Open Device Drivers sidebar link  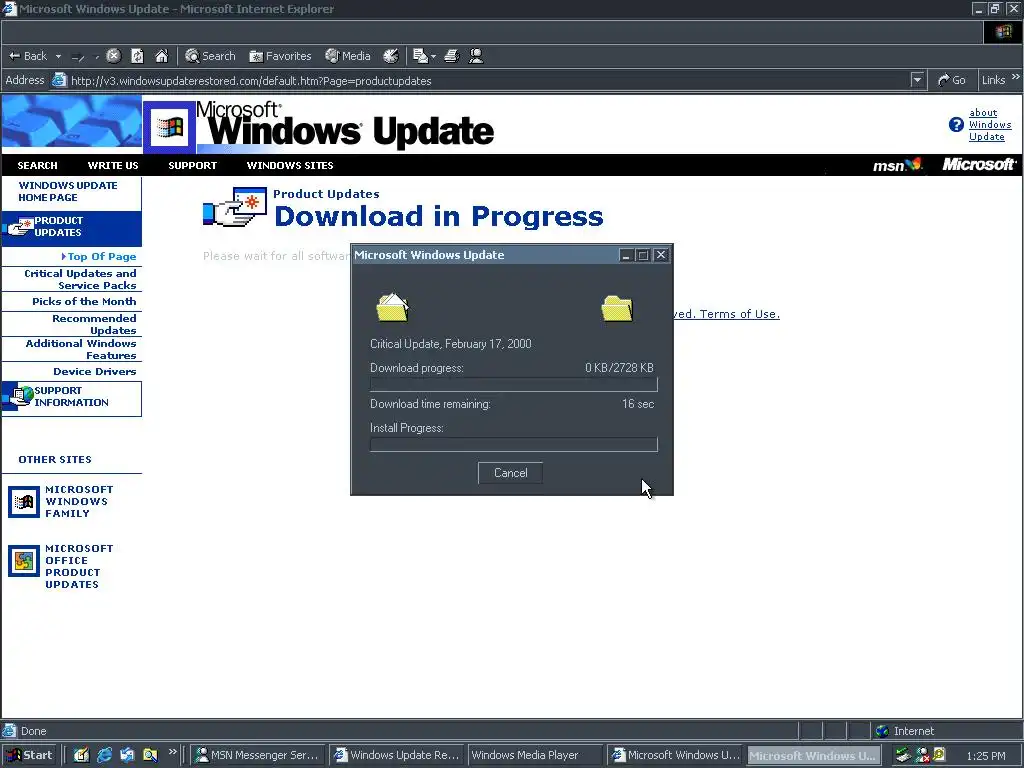click(x=95, y=372)
